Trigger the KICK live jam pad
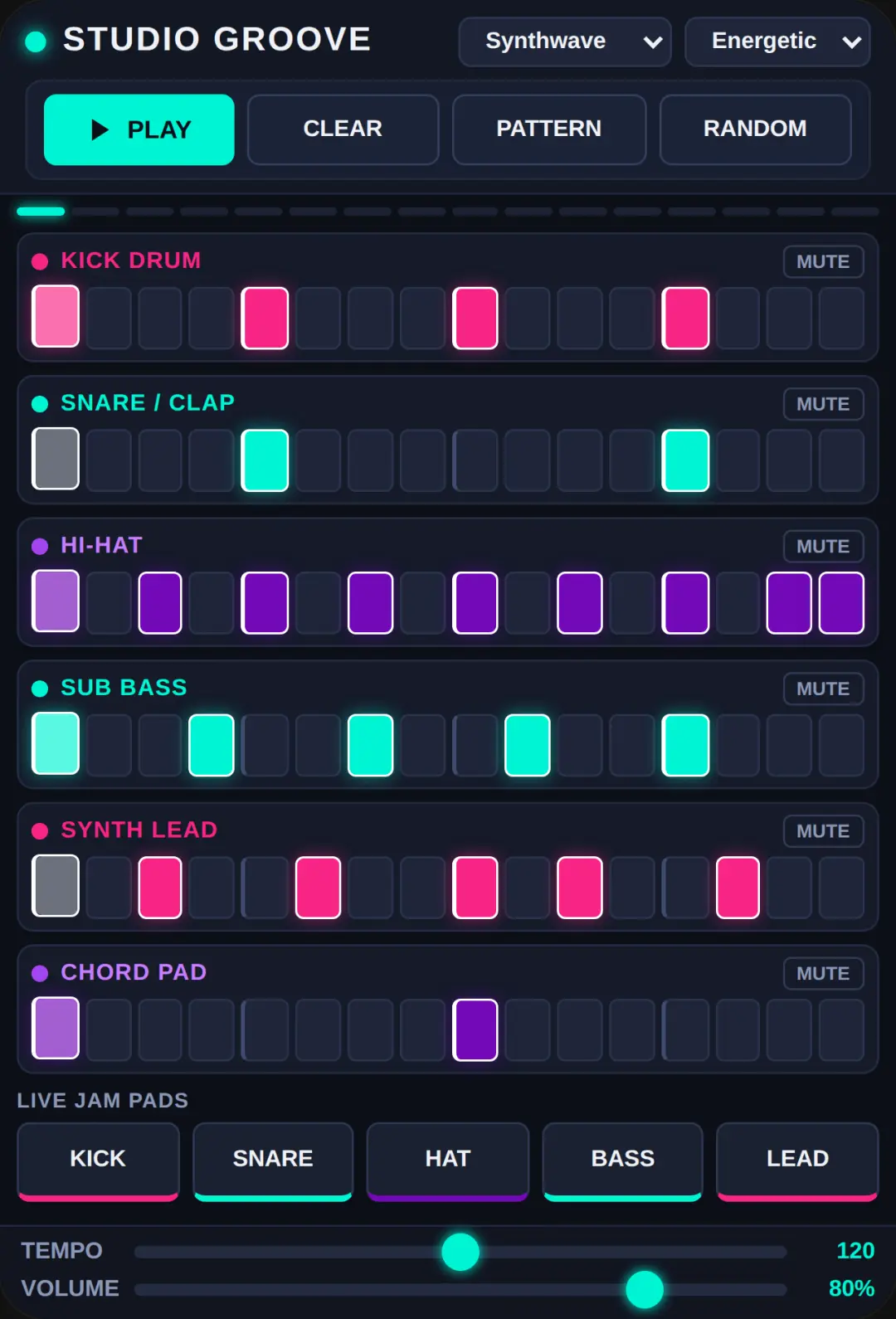 coord(98,1161)
